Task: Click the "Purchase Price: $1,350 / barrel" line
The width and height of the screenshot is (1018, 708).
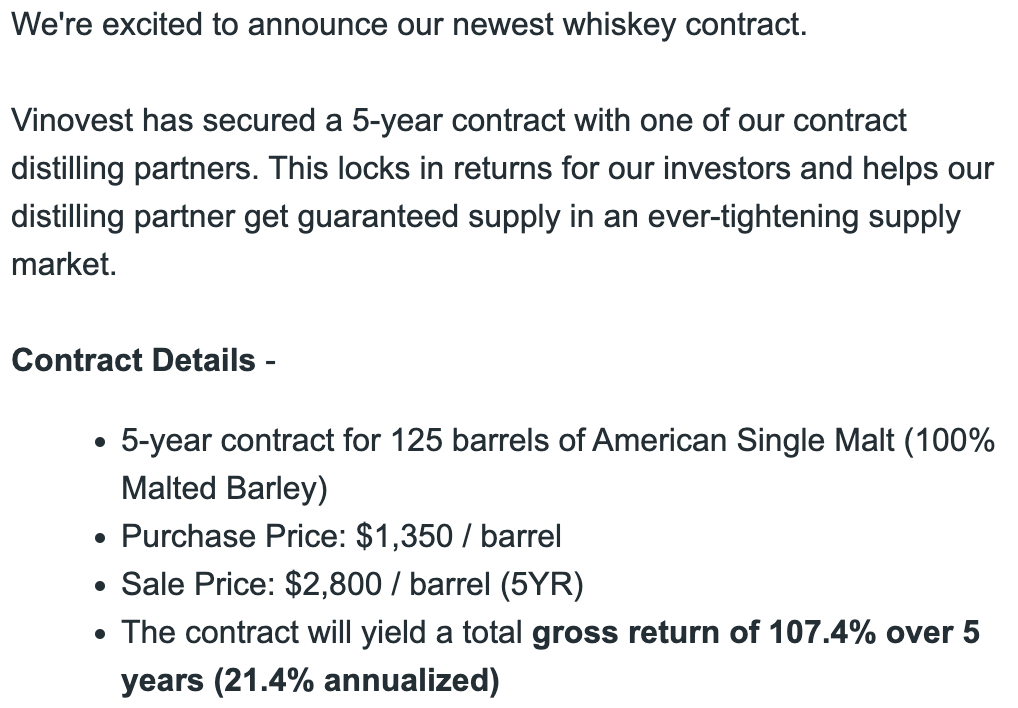Action: 341,537
